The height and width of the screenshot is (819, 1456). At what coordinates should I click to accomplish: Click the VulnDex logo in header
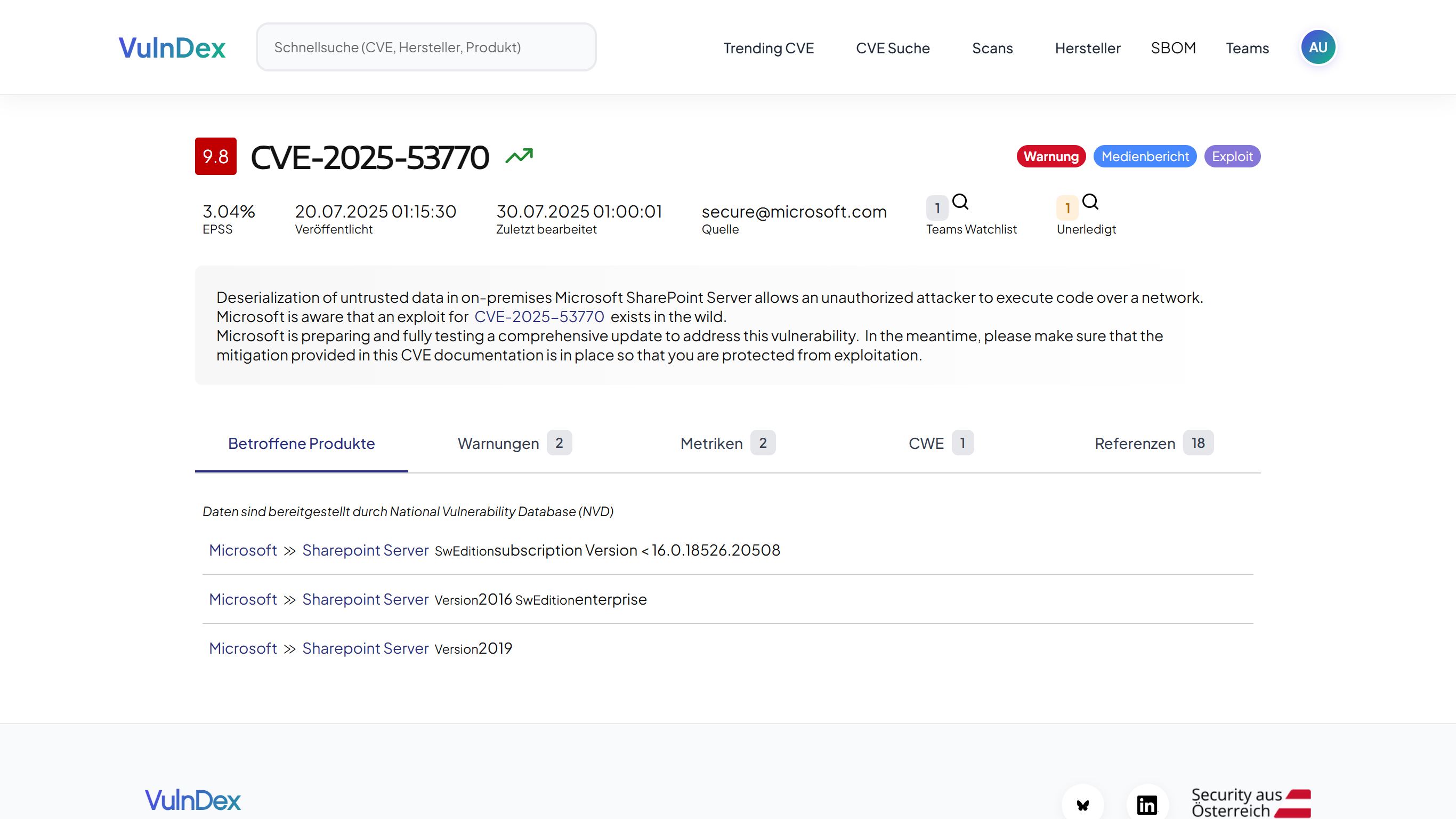click(x=172, y=47)
